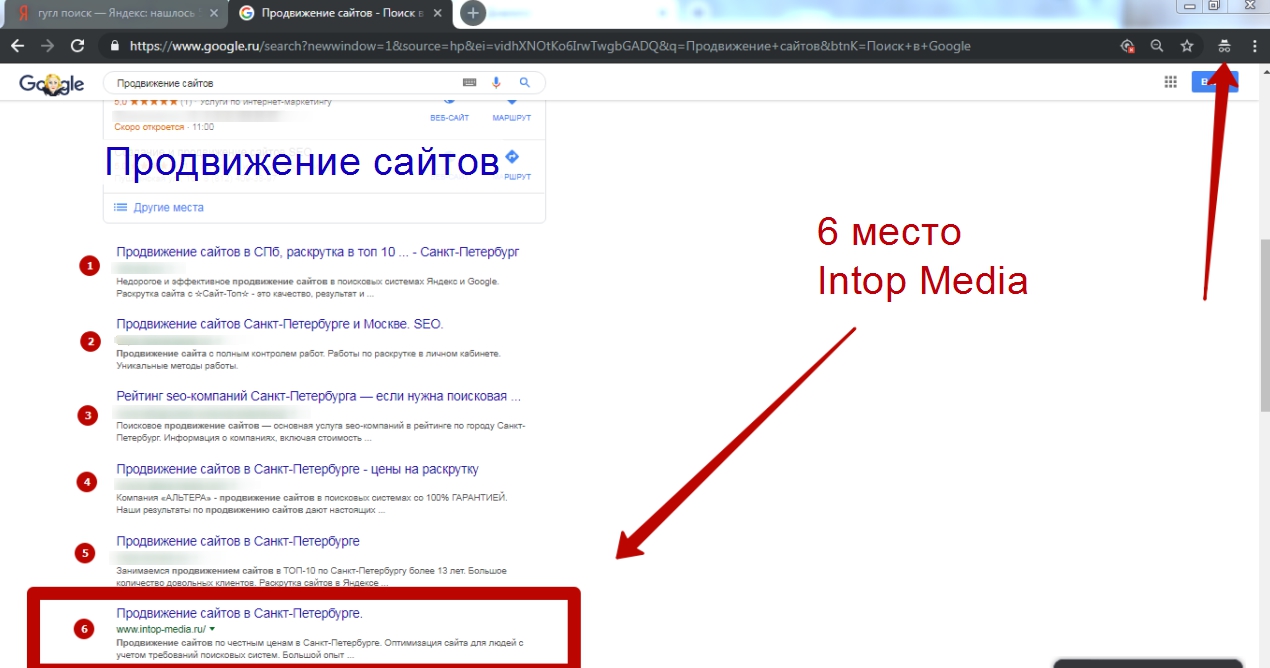Reload the current page

pos(77,46)
